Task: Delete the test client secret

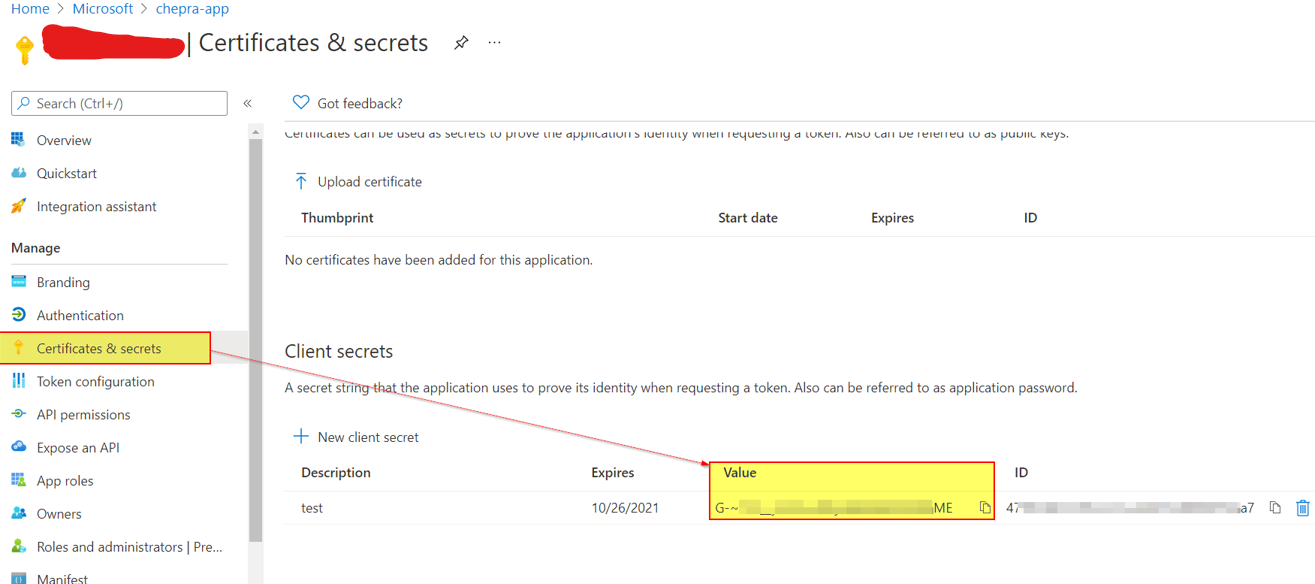Action: pos(1302,507)
